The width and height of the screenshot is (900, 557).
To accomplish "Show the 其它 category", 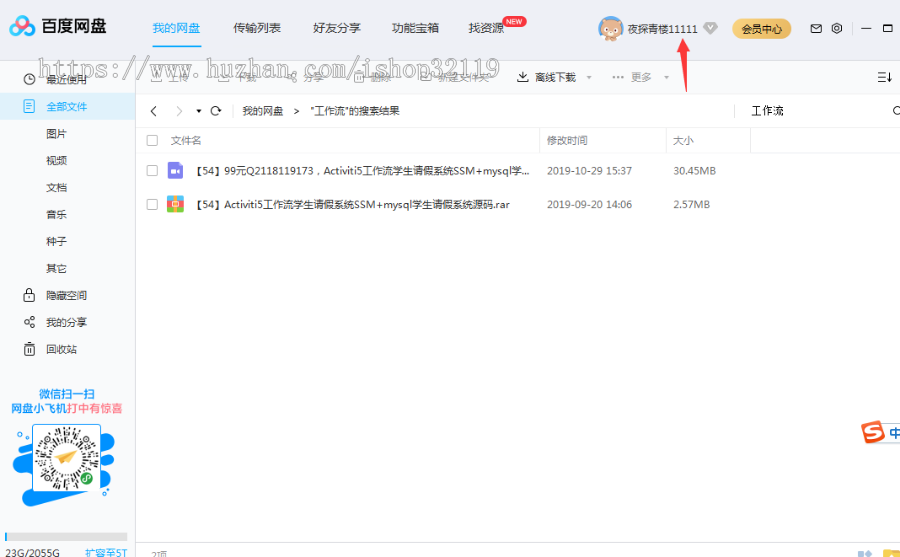I will click(56, 268).
